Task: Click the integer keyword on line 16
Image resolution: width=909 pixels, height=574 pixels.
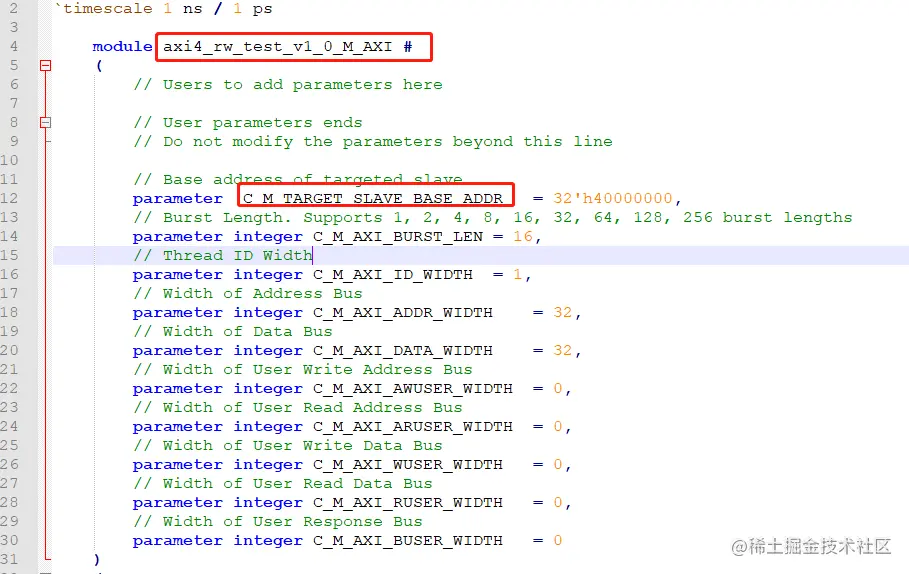Action: click(x=268, y=275)
